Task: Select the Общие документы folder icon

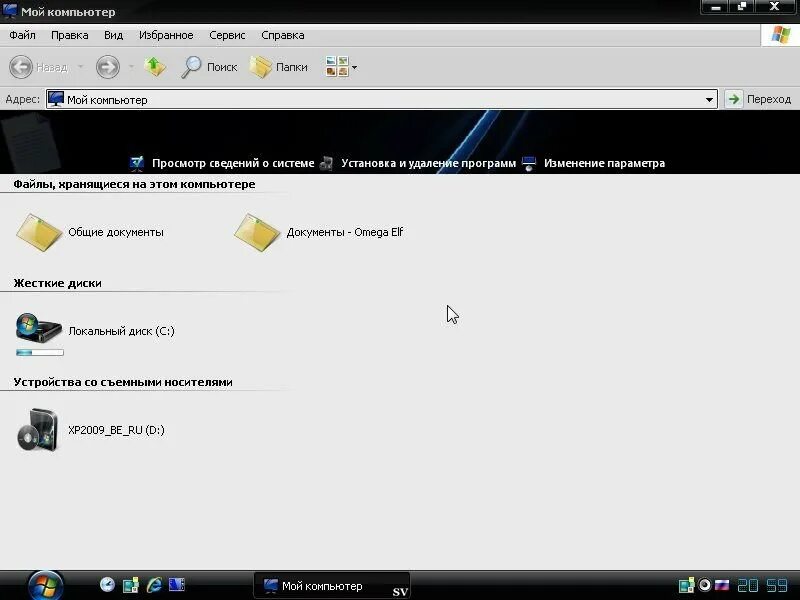Action: click(39, 232)
